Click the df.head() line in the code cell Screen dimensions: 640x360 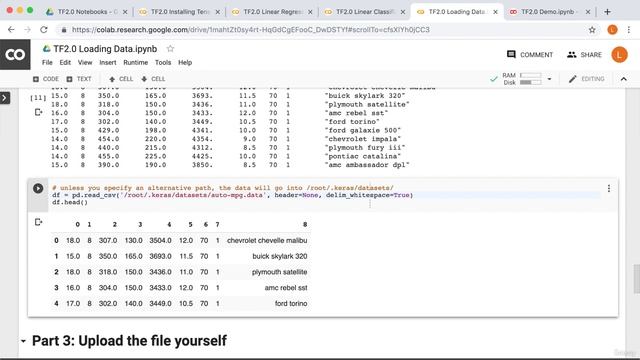(x=70, y=202)
